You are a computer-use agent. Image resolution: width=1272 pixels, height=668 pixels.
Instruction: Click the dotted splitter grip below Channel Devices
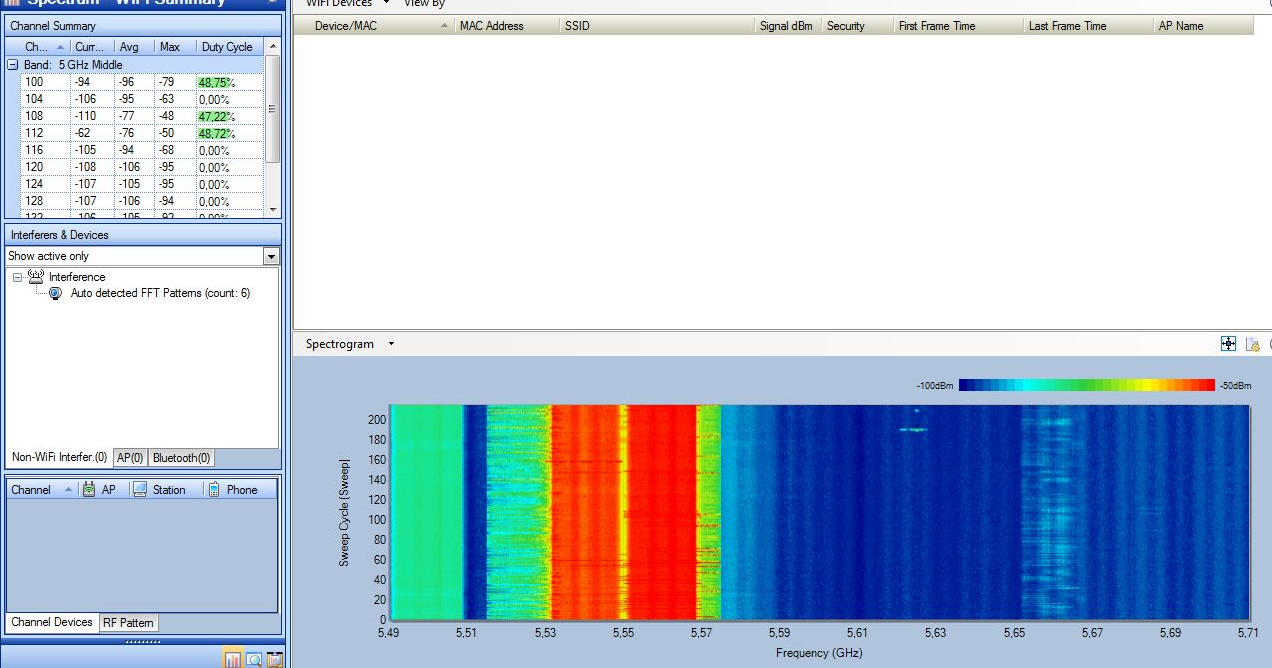143,640
